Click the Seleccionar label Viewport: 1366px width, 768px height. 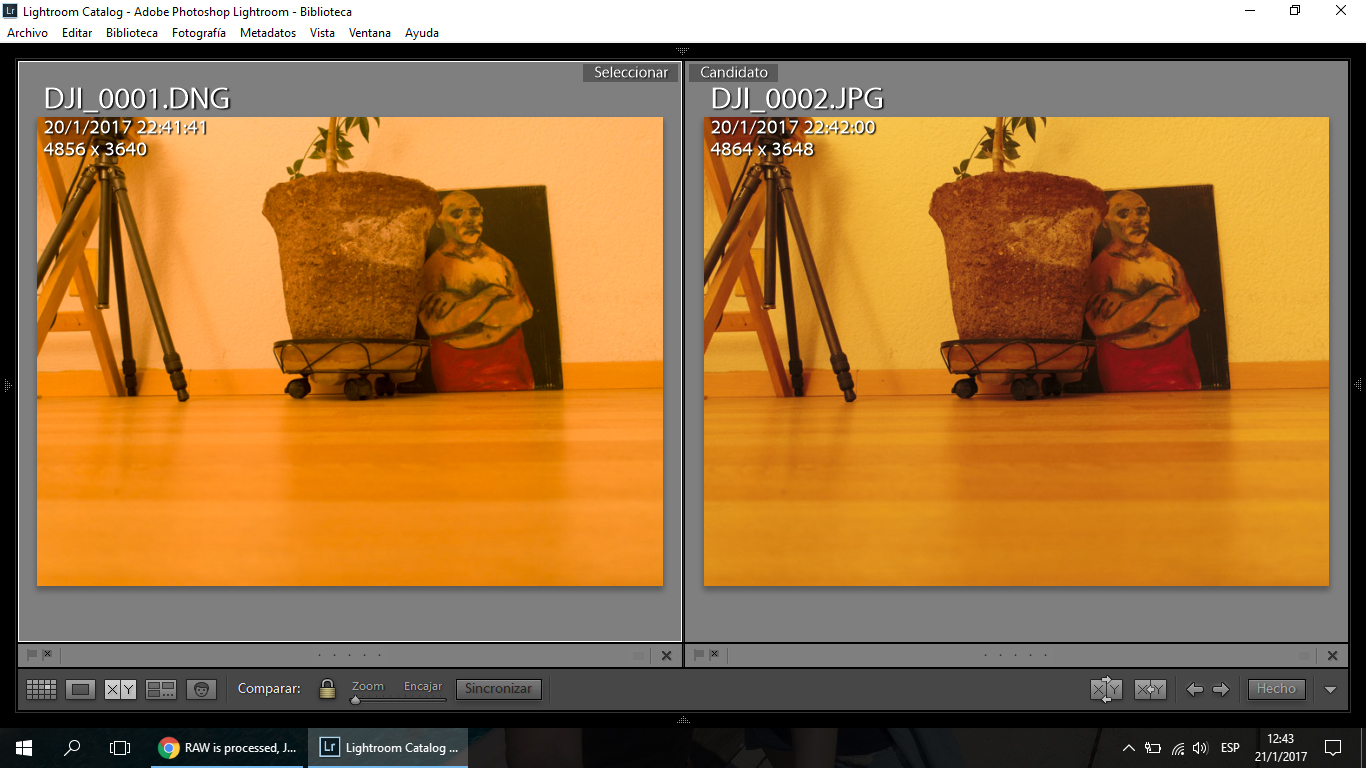(x=631, y=72)
